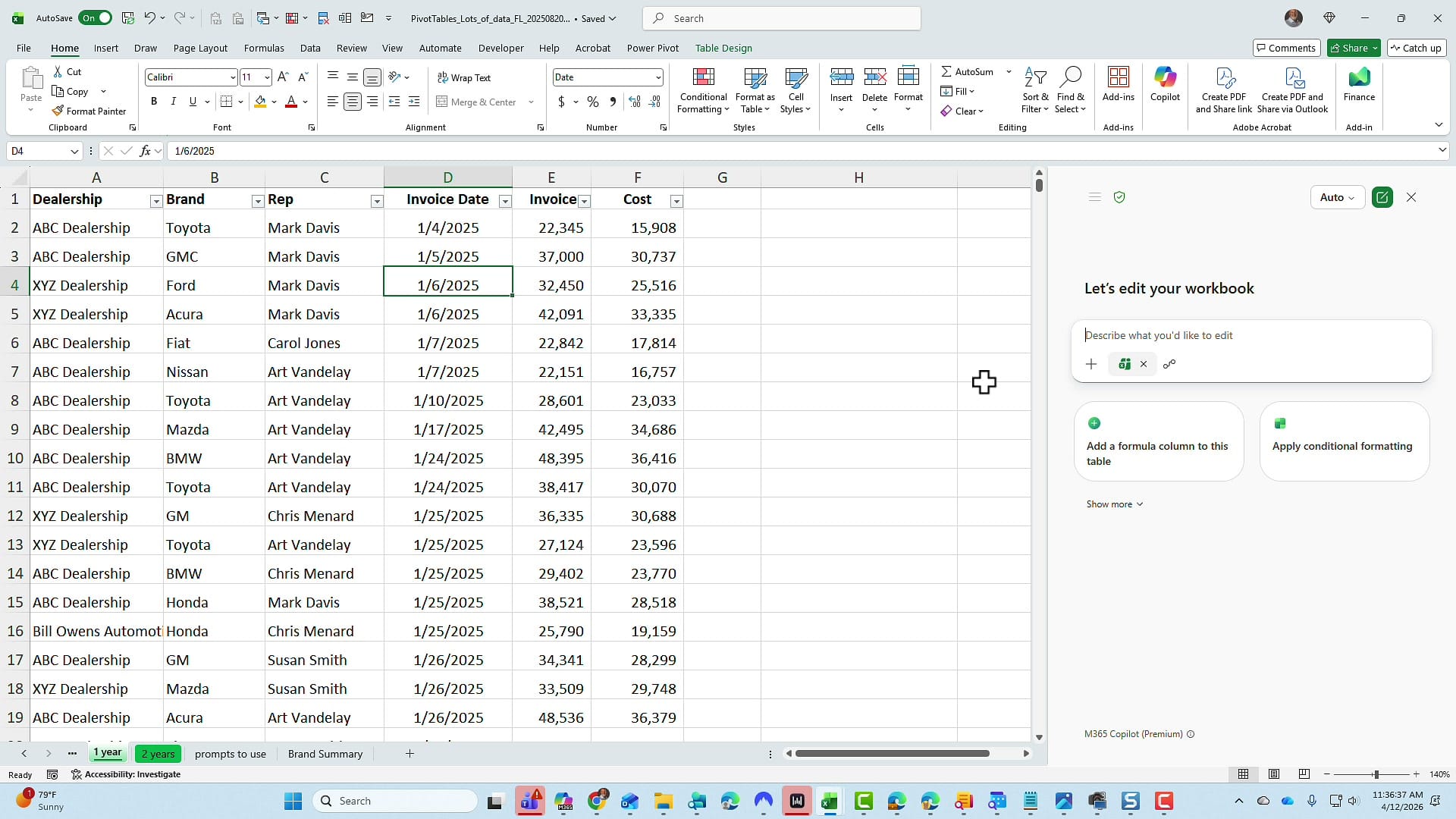The image size is (1456, 819).
Task: Click Create PDF and Share link
Action: pos(1223,89)
